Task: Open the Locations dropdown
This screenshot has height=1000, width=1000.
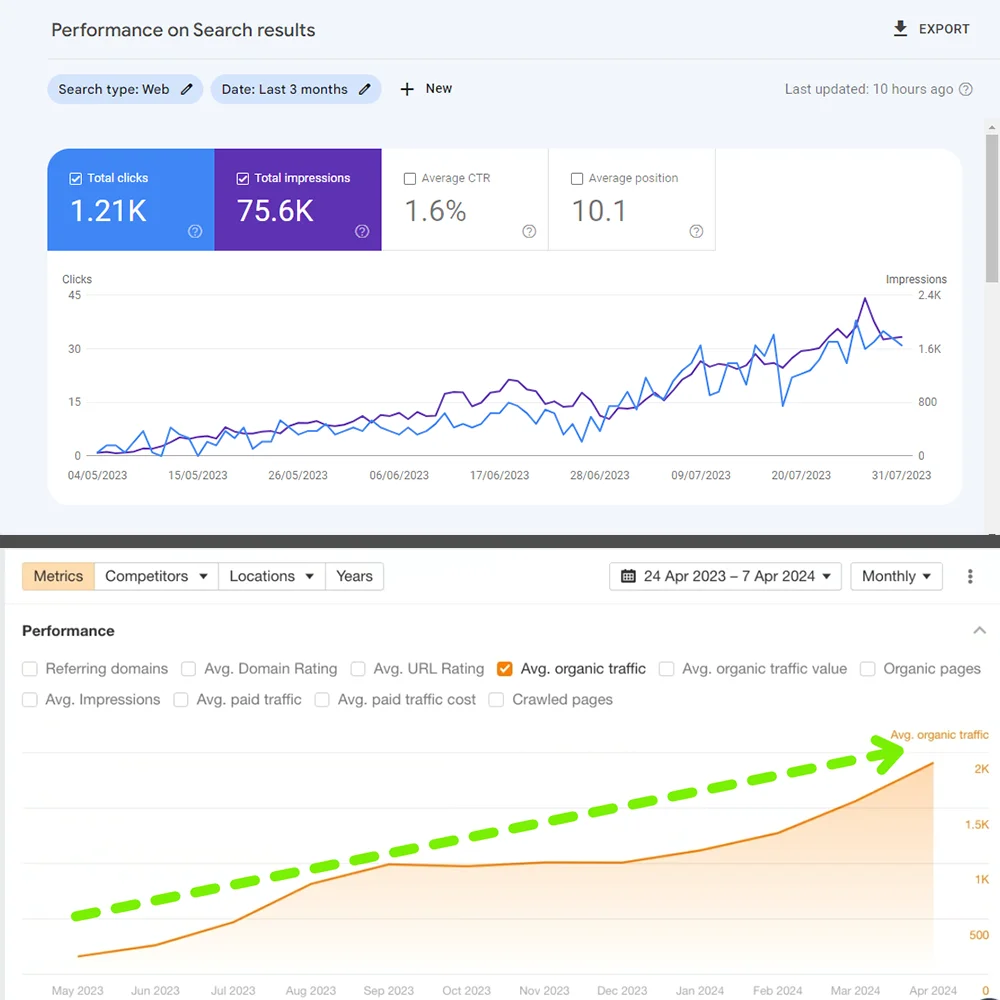Action: point(271,576)
